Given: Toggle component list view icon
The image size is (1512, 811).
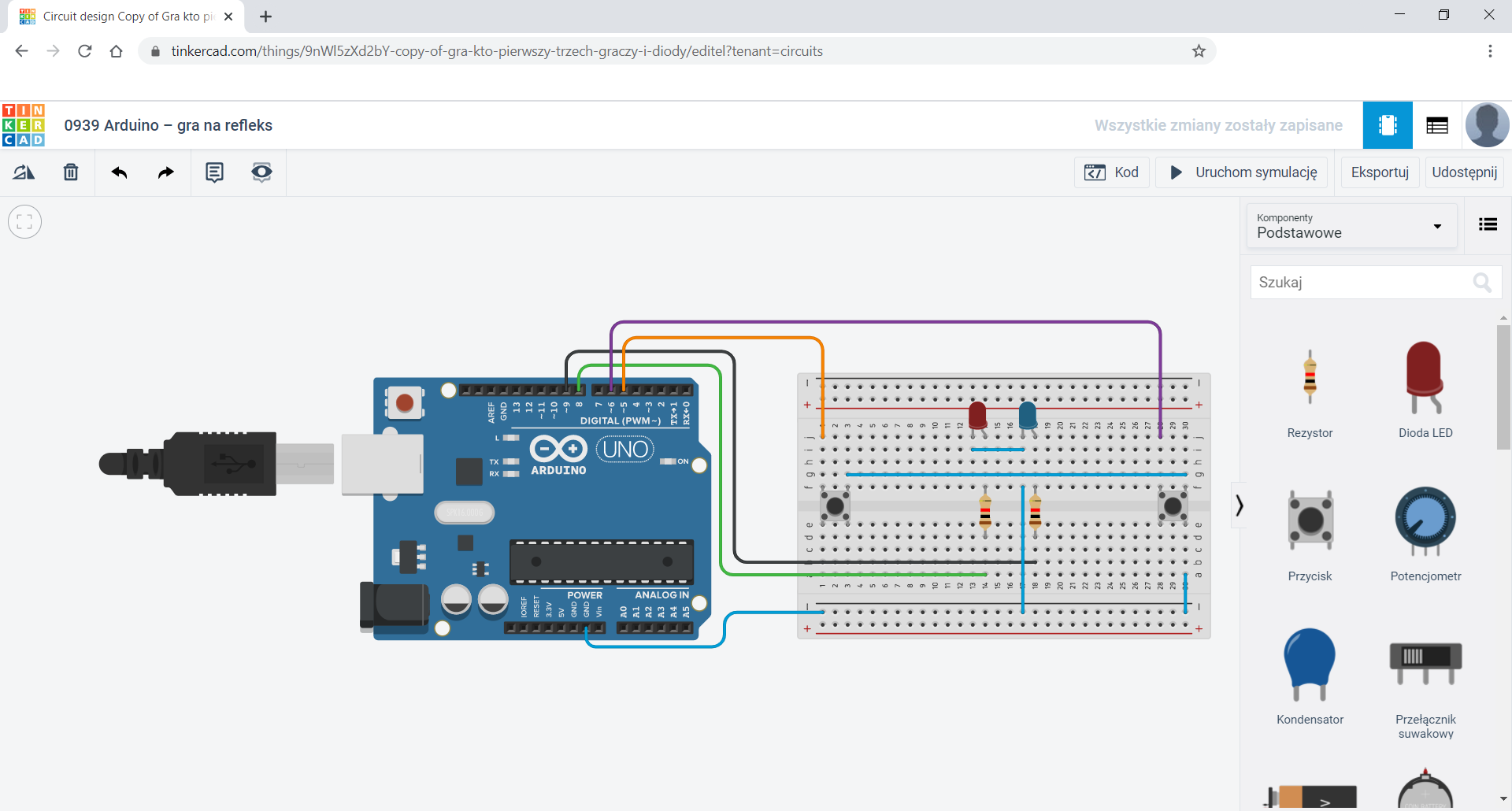Looking at the screenshot, I should click(x=1488, y=225).
